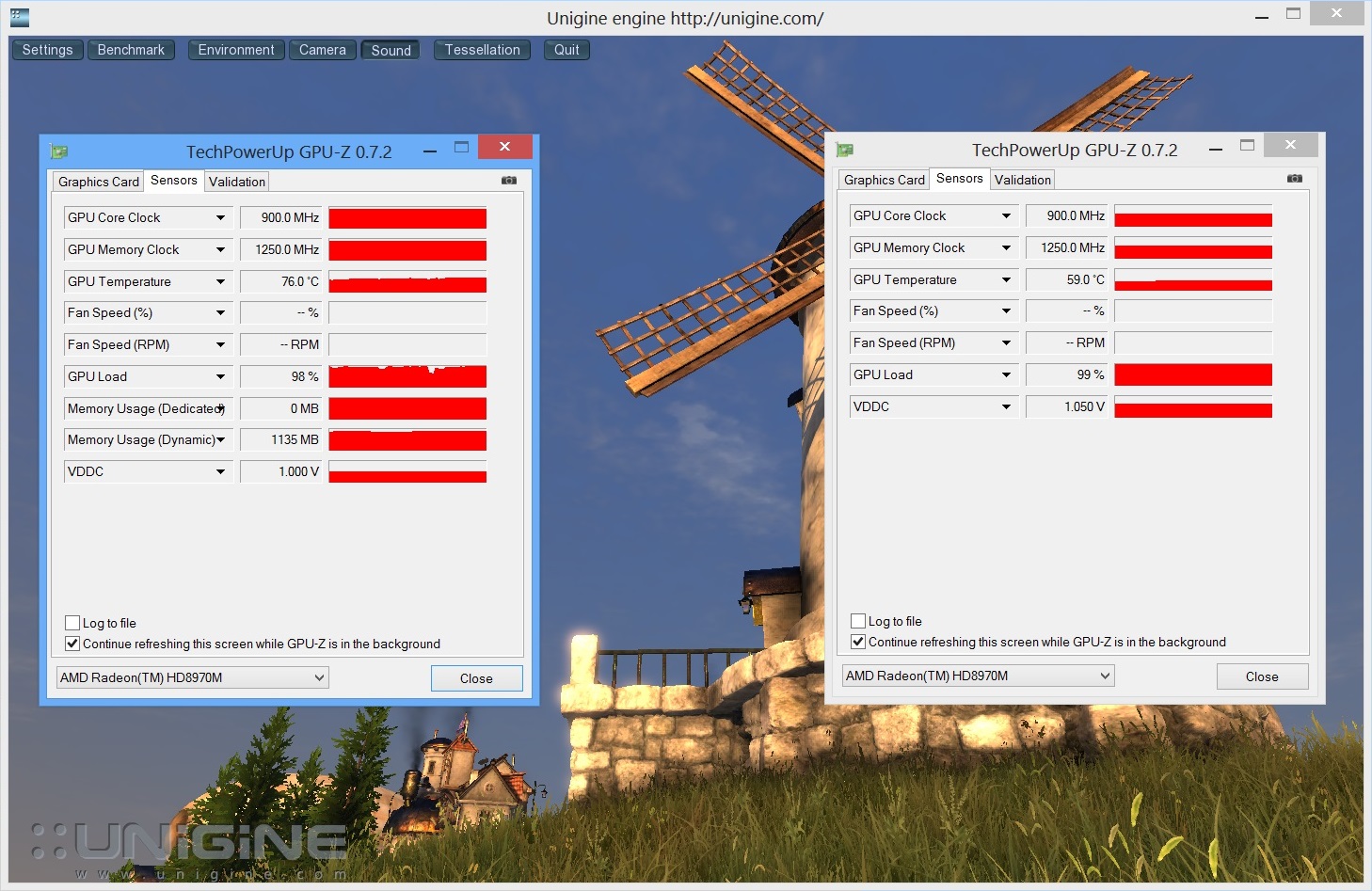
Task: Click VDDC graph in right GPU-Z window
Action: [1193, 406]
